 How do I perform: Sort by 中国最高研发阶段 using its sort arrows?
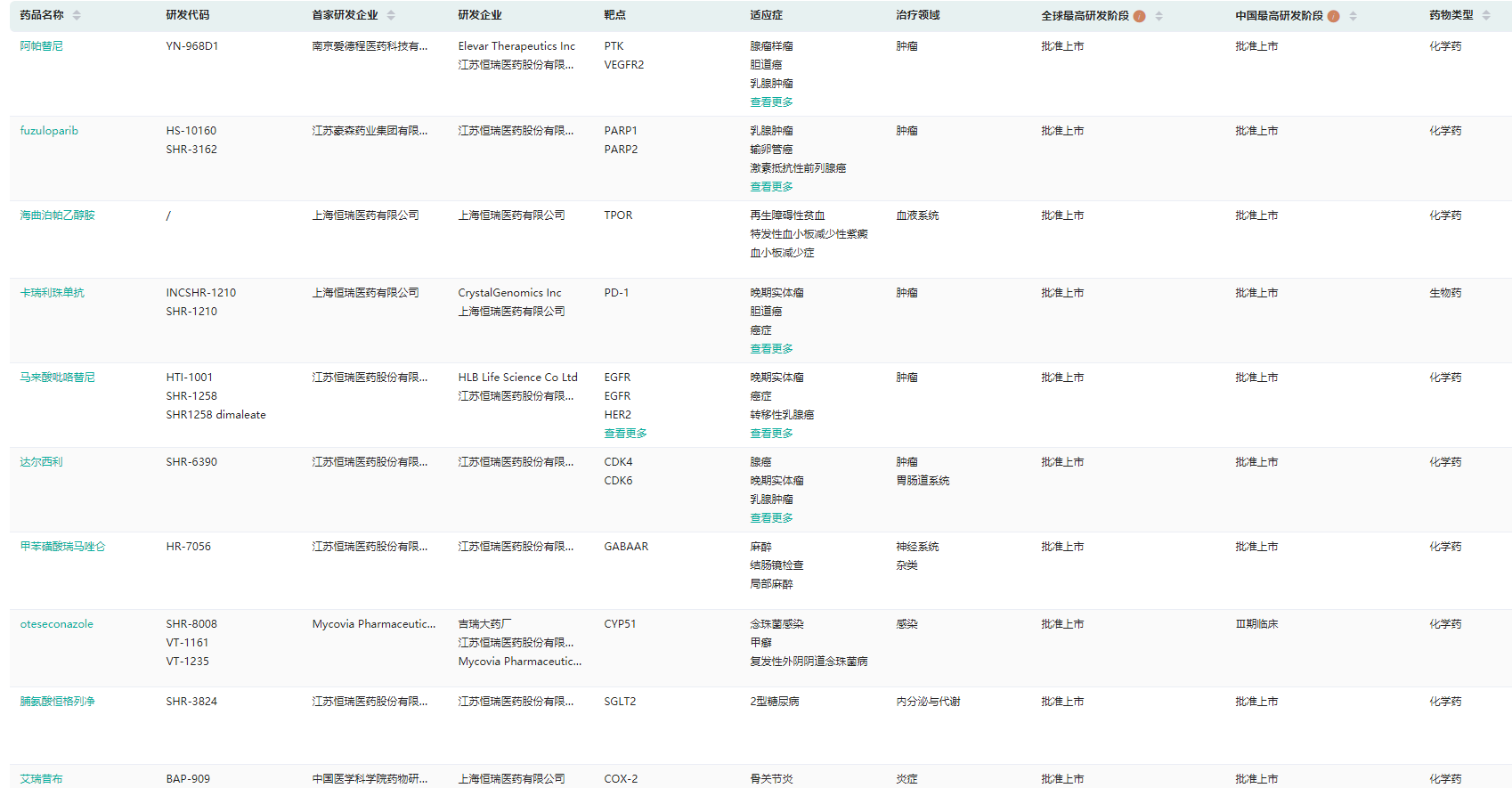[1353, 16]
